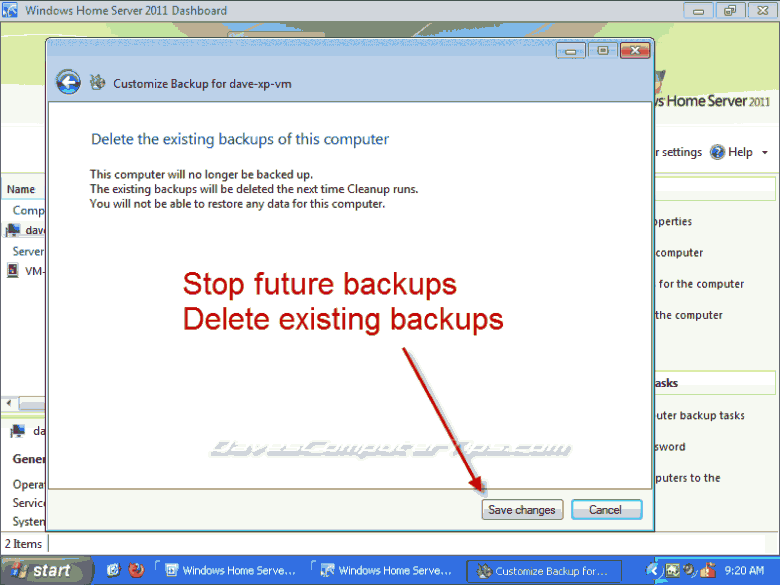Switch to second Windows Home Server taskbar item
Screen dimensions: 780x585
tap(387, 571)
